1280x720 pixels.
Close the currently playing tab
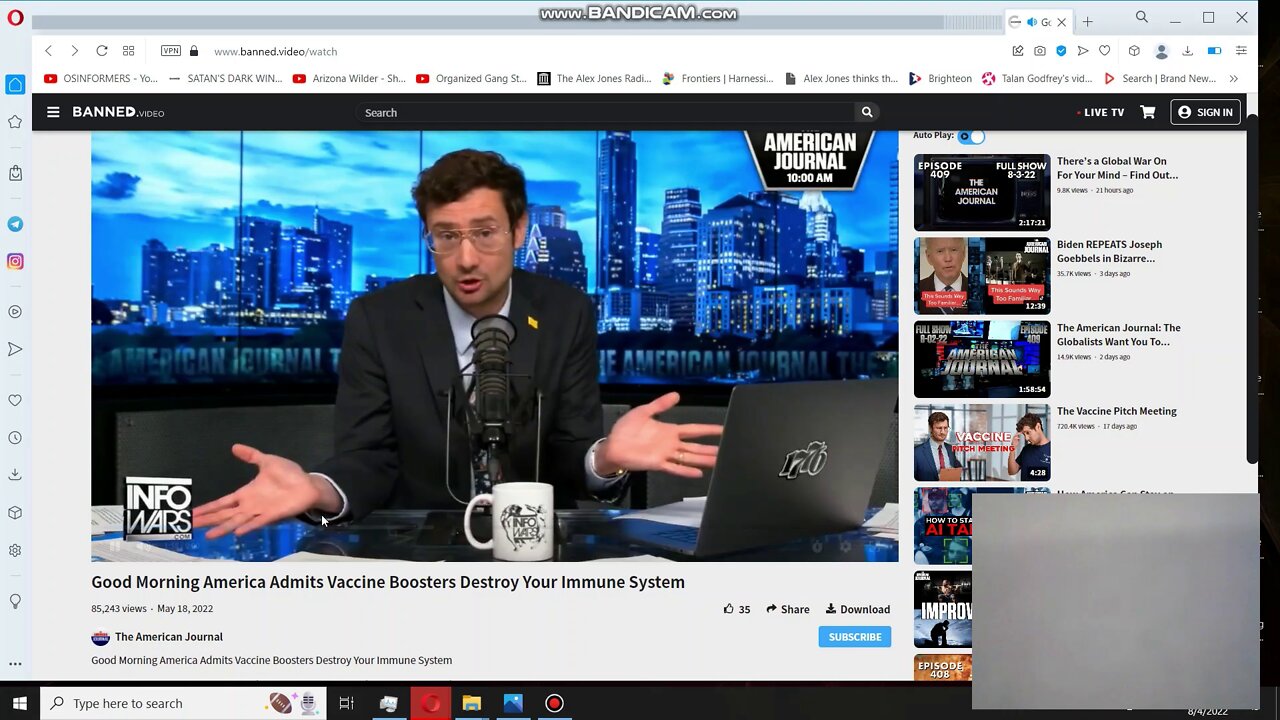pos(1062,22)
